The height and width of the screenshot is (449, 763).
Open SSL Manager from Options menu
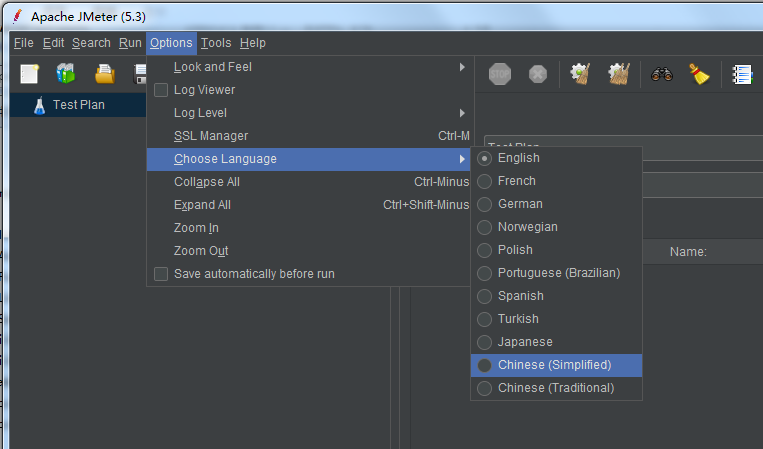click(x=309, y=136)
